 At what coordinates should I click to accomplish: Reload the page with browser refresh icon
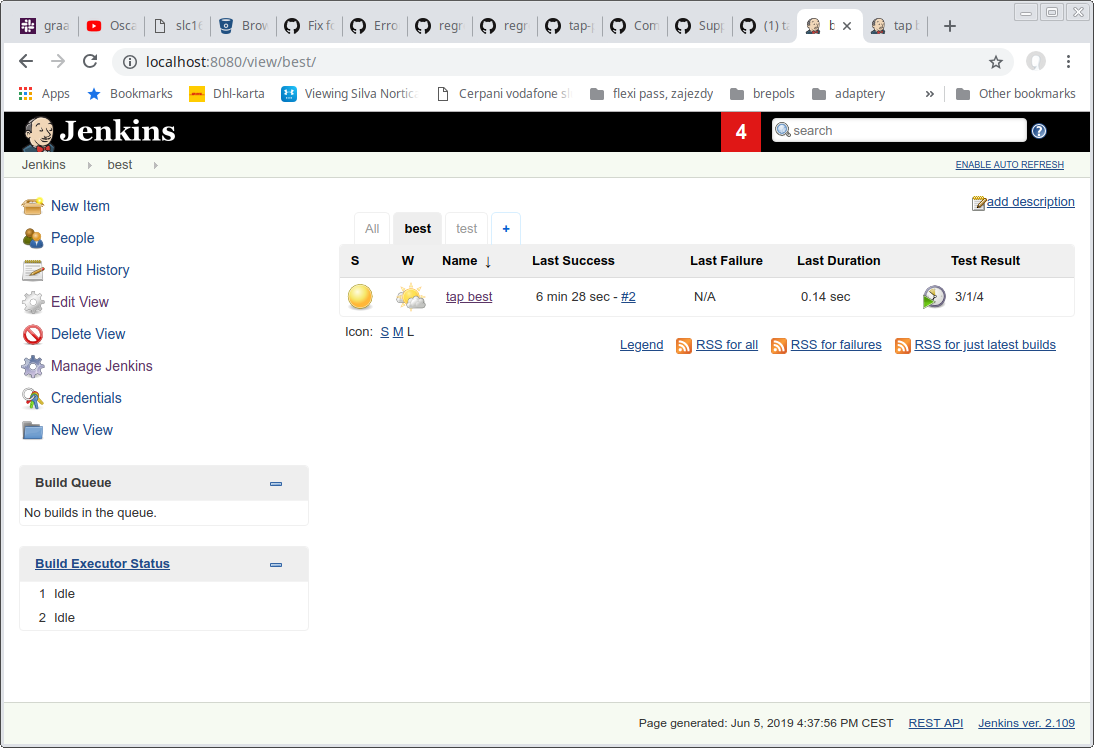coord(90,61)
